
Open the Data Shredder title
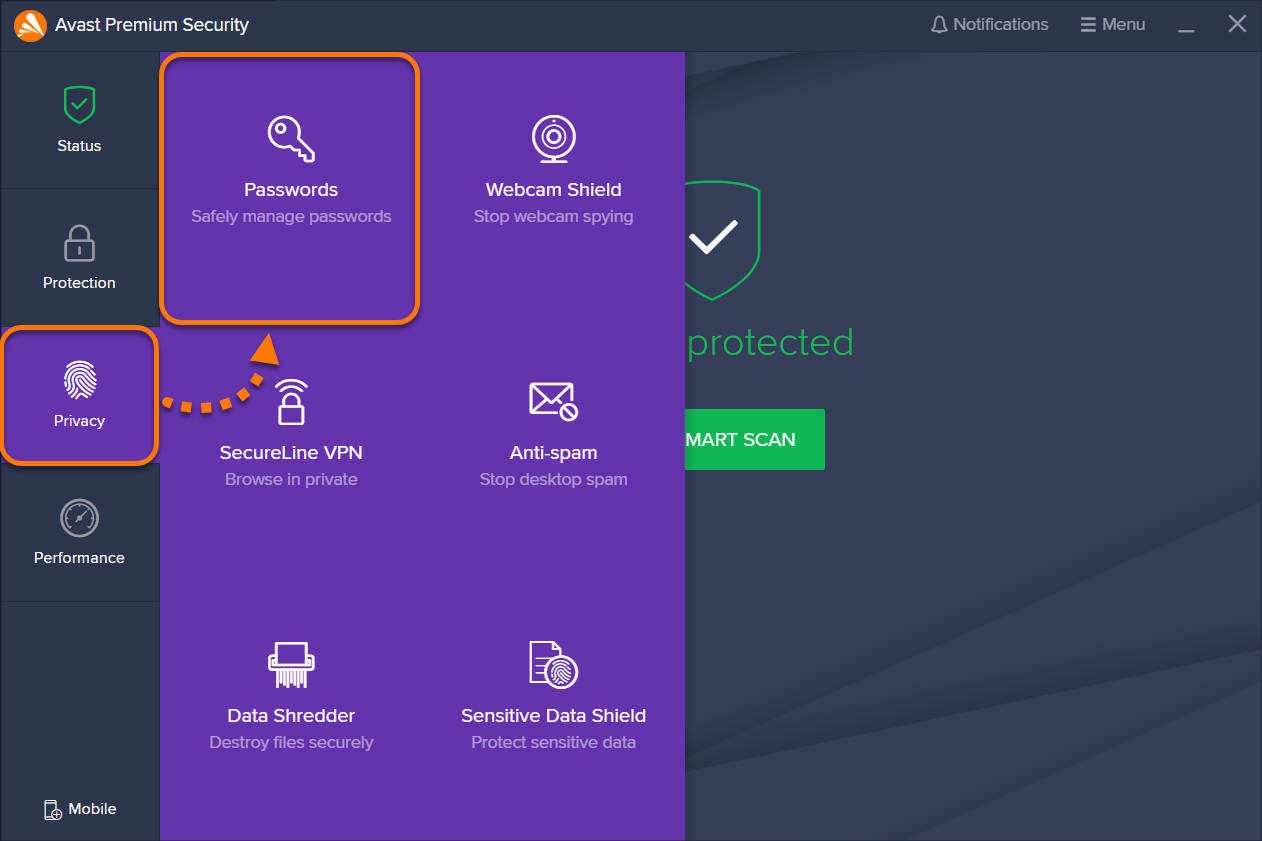(x=291, y=716)
